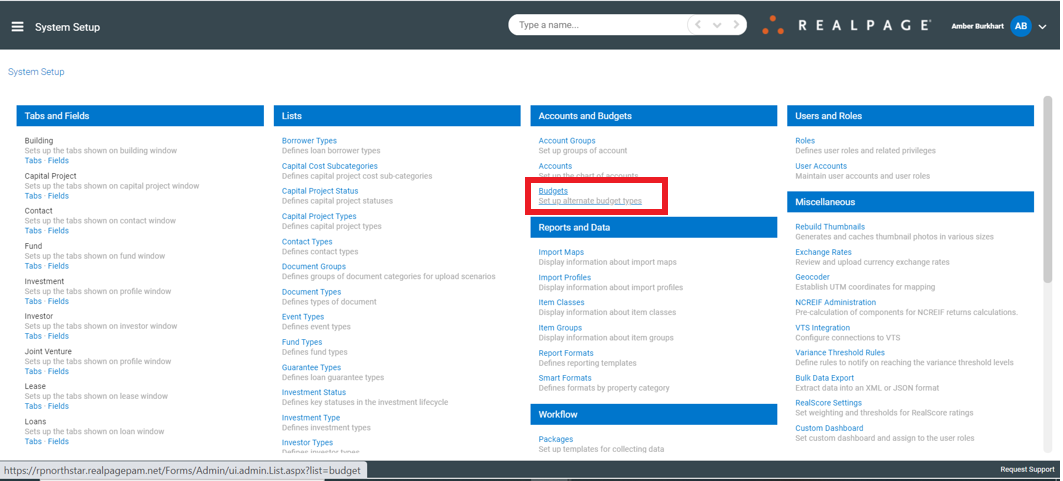
Task: Open the Investment Status list
Action: point(314,392)
